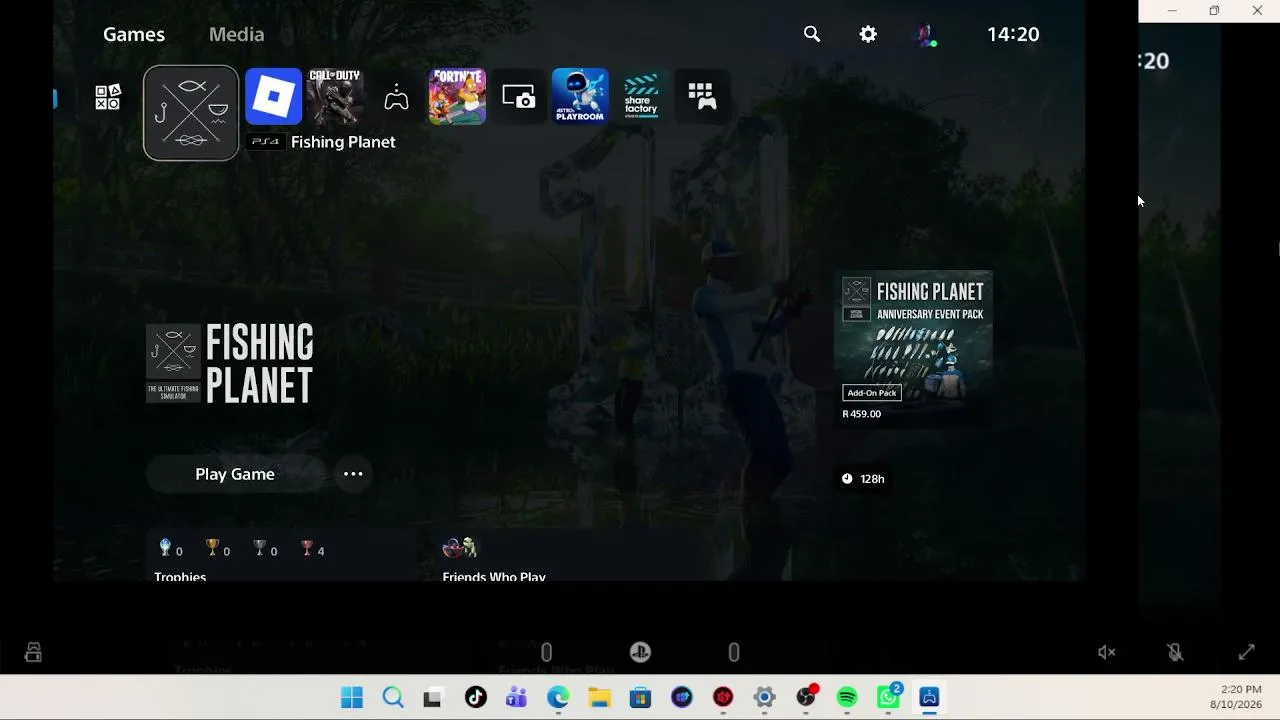Switch to the Media tab

point(236,34)
